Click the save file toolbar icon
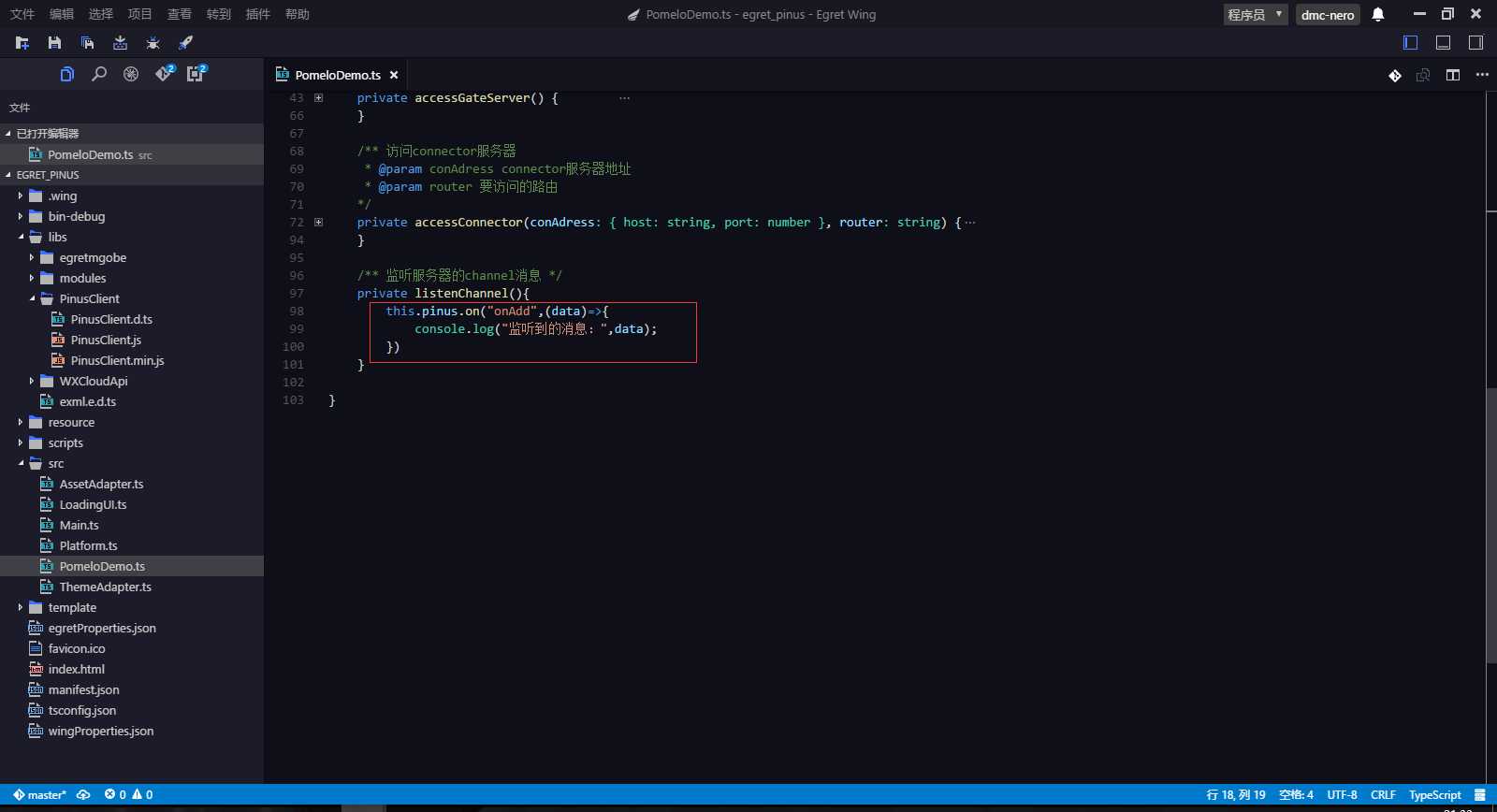 click(54, 43)
